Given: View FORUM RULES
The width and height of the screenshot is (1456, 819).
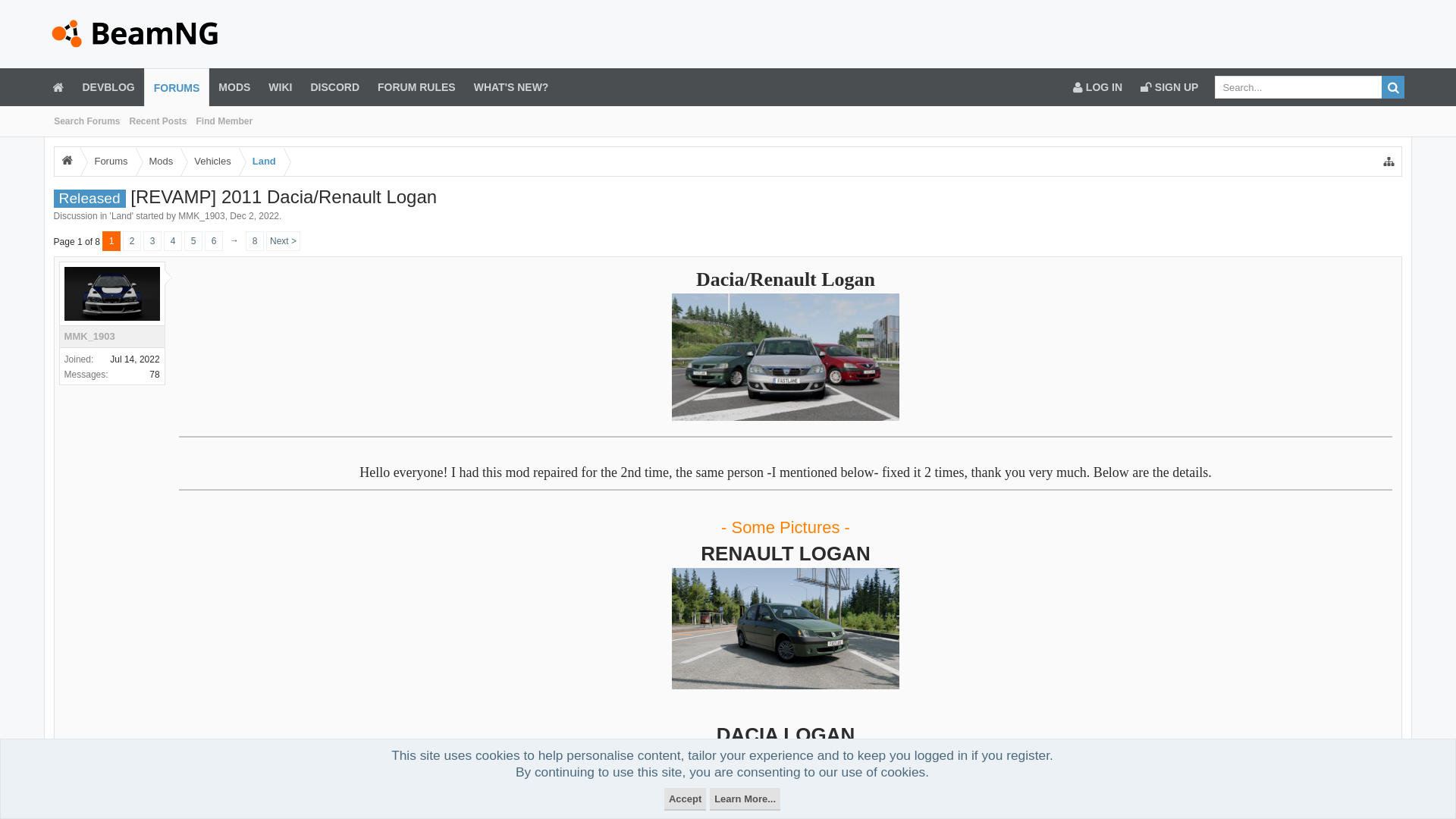Looking at the screenshot, I should (x=416, y=87).
